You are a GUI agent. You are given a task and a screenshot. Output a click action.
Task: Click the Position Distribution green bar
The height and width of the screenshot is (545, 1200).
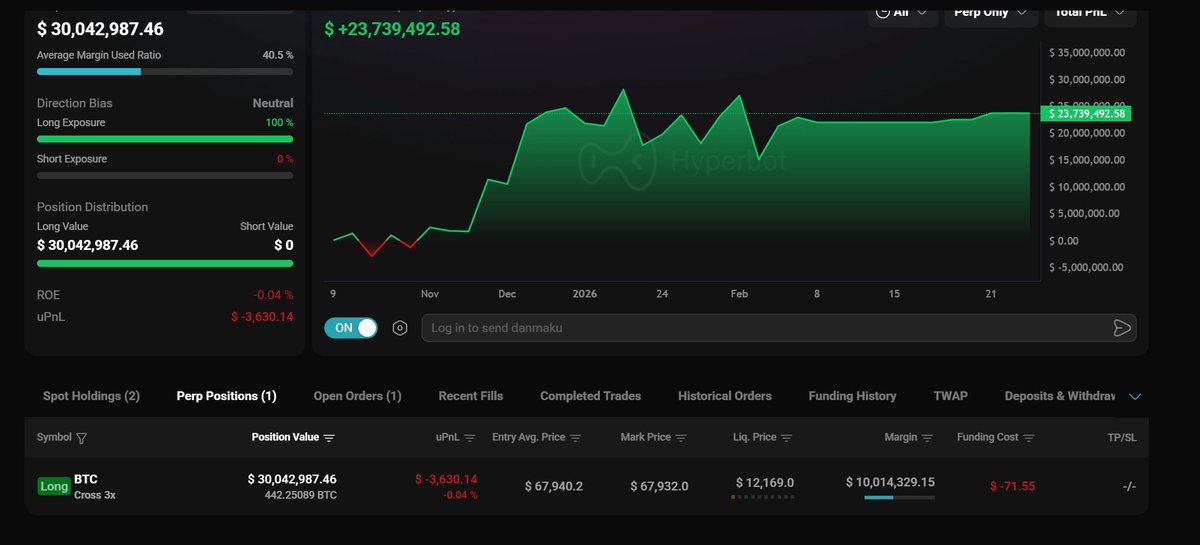(165, 263)
